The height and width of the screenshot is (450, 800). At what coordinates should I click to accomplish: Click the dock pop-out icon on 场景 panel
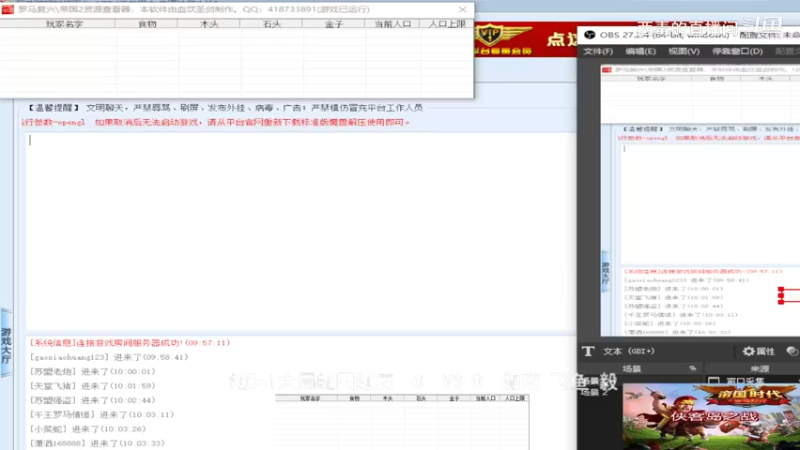tap(692, 368)
